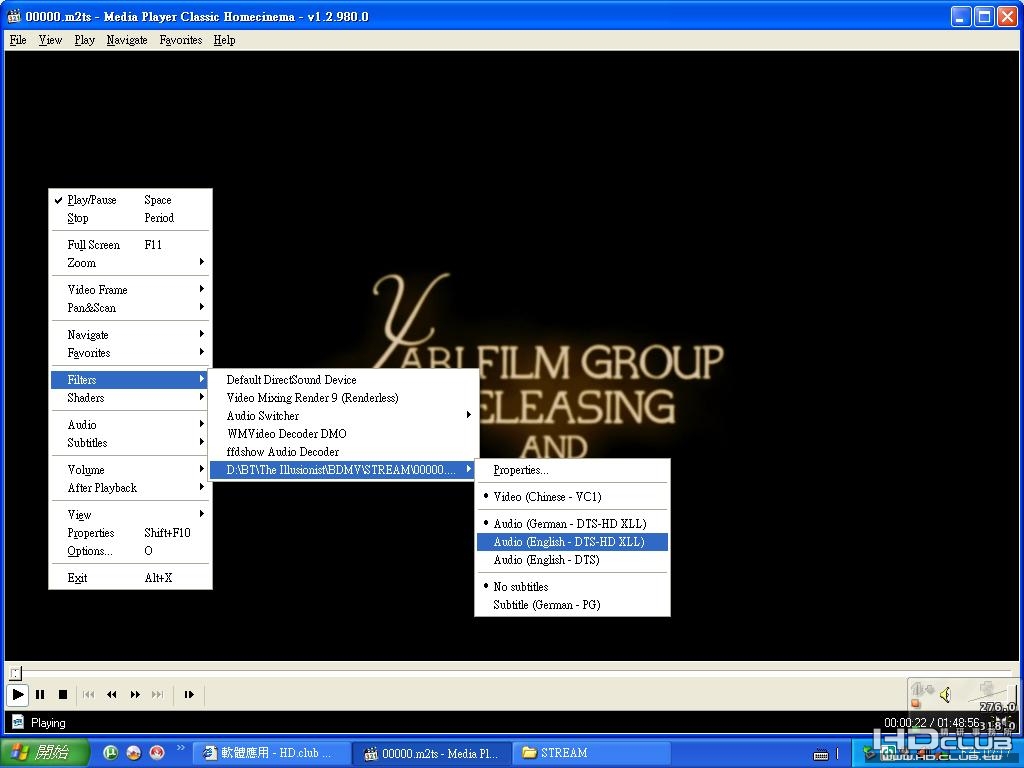Open the Start button on the taskbar
The image size is (1024, 768).
pyautogui.click(x=44, y=753)
